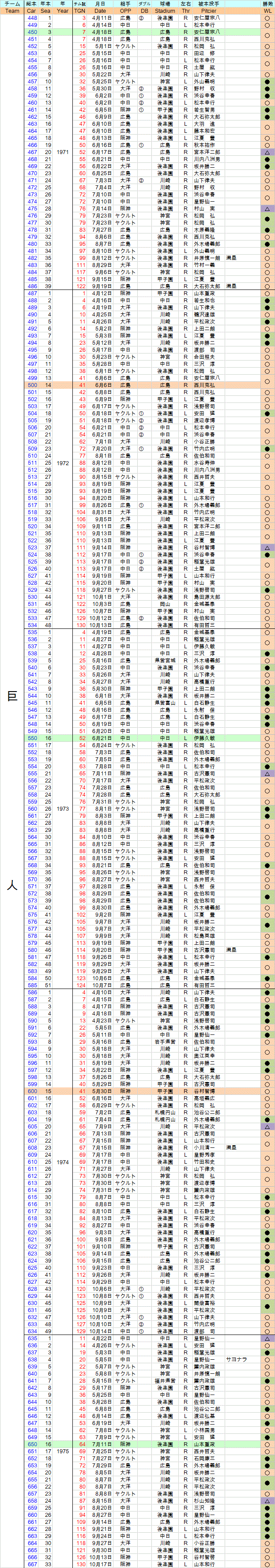Viewport: 275px width, 1568px height.
Task: Click stadium "岩手県営" in row 593
Action: click(165, 1042)
